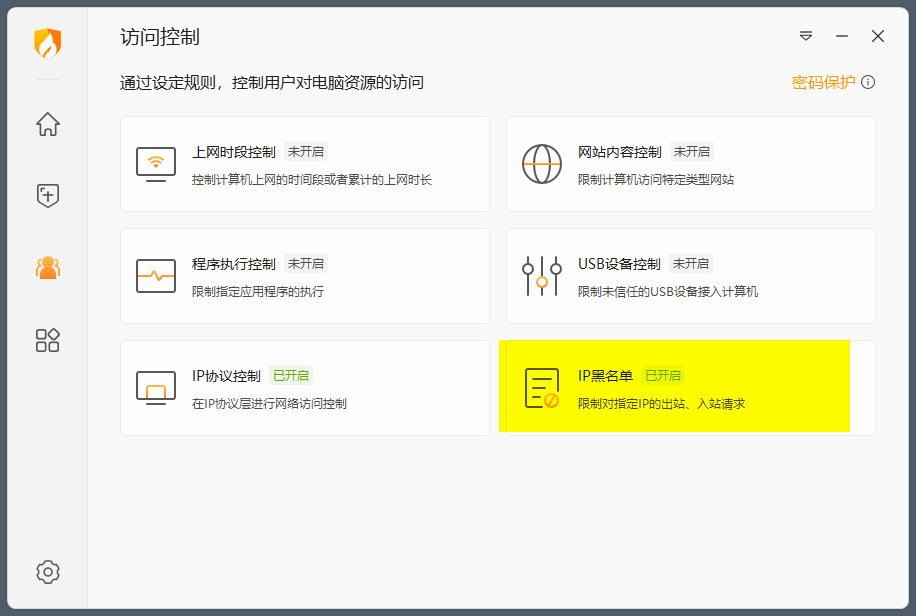Image resolution: width=916 pixels, height=616 pixels.
Task: Toggle the IP协议控制 已开启 status
Action: point(291,376)
